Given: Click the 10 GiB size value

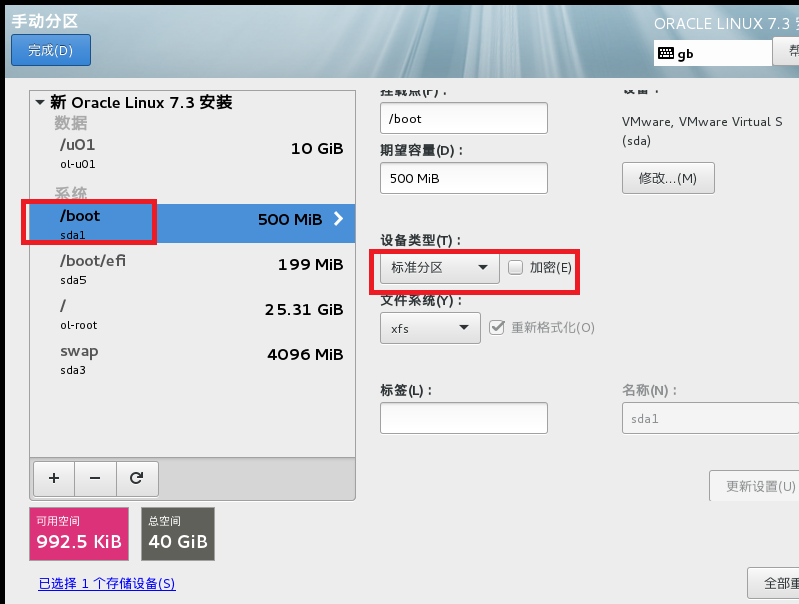Looking at the screenshot, I should pos(317,148).
